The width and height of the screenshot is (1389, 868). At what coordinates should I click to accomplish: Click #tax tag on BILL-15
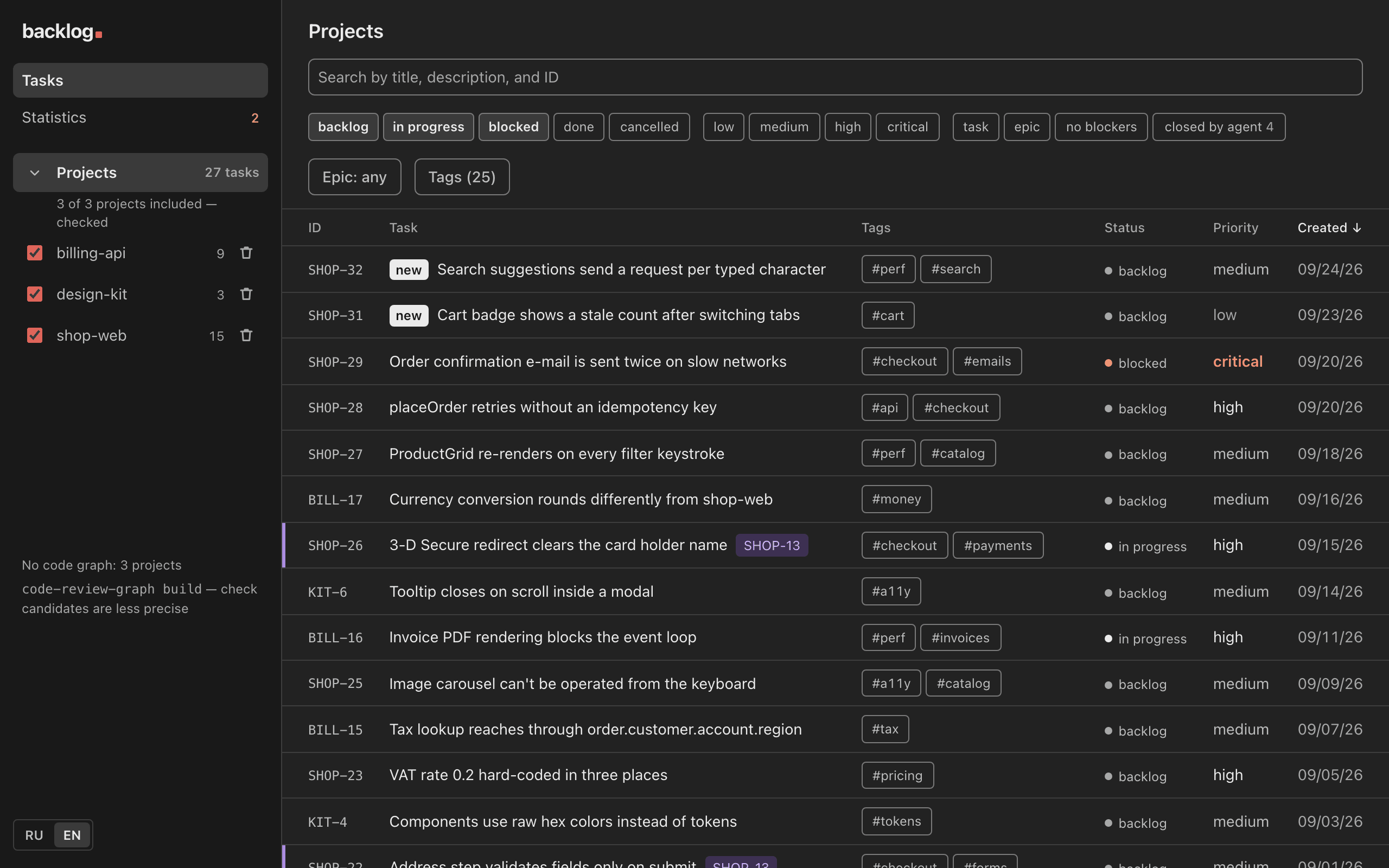(x=885, y=729)
